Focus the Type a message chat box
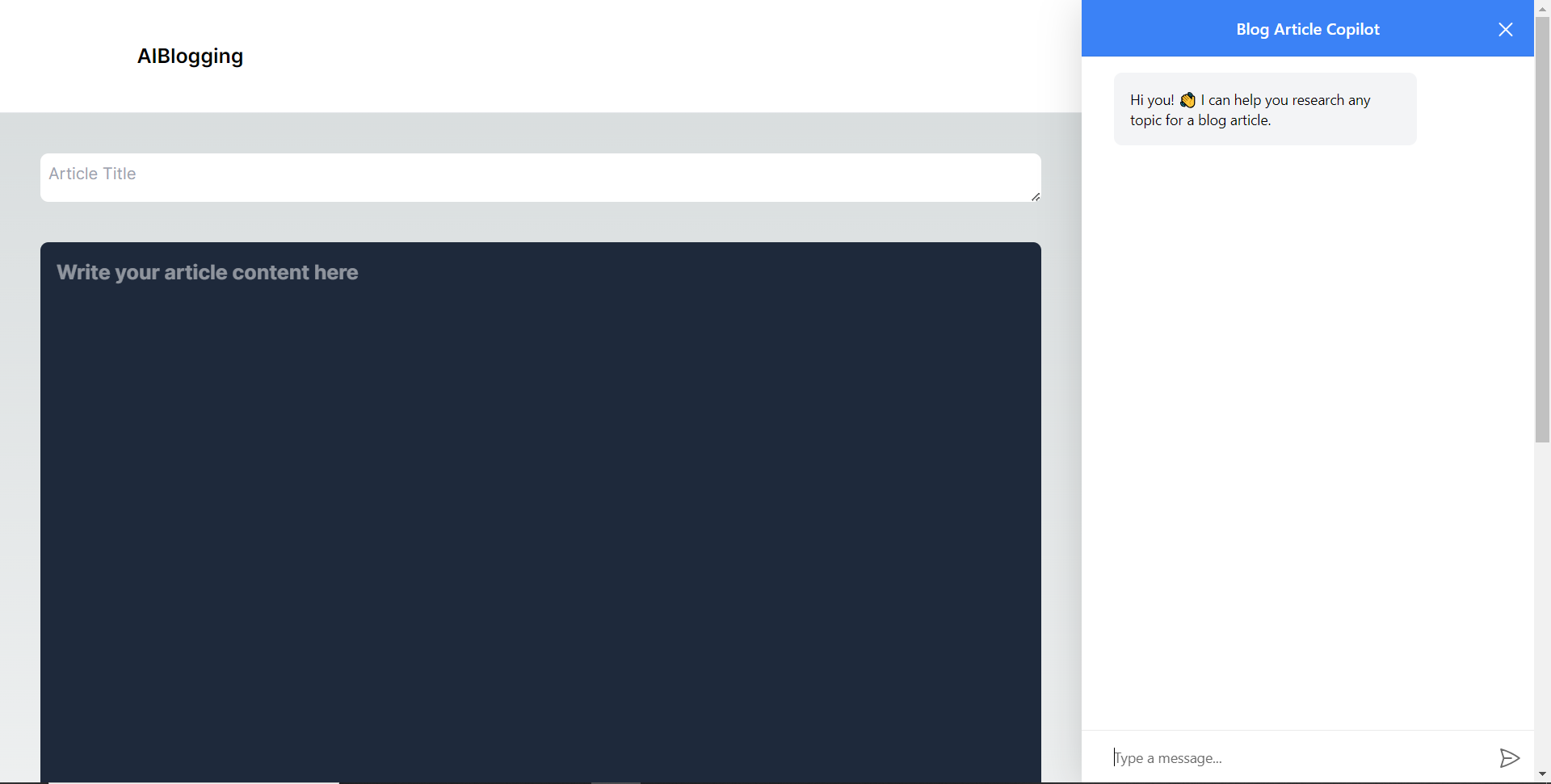Image resolution: width=1551 pixels, height=784 pixels. [x=1299, y=758]
